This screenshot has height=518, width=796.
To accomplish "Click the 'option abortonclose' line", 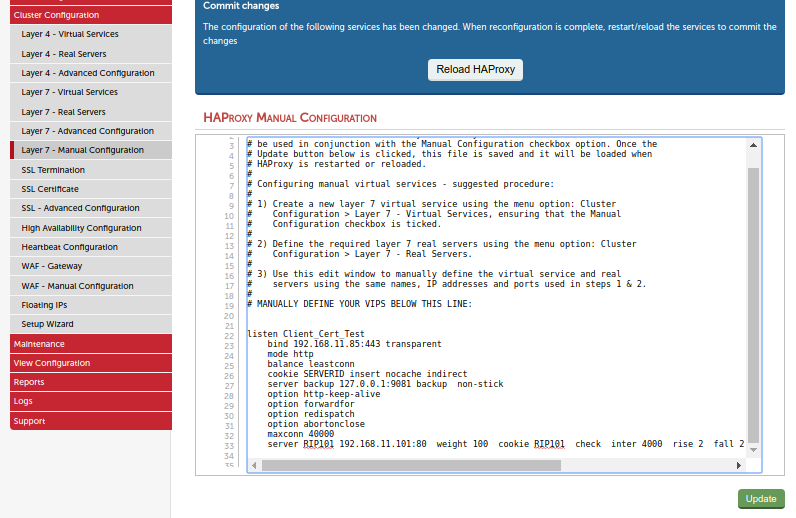I will tap(316, 424).
